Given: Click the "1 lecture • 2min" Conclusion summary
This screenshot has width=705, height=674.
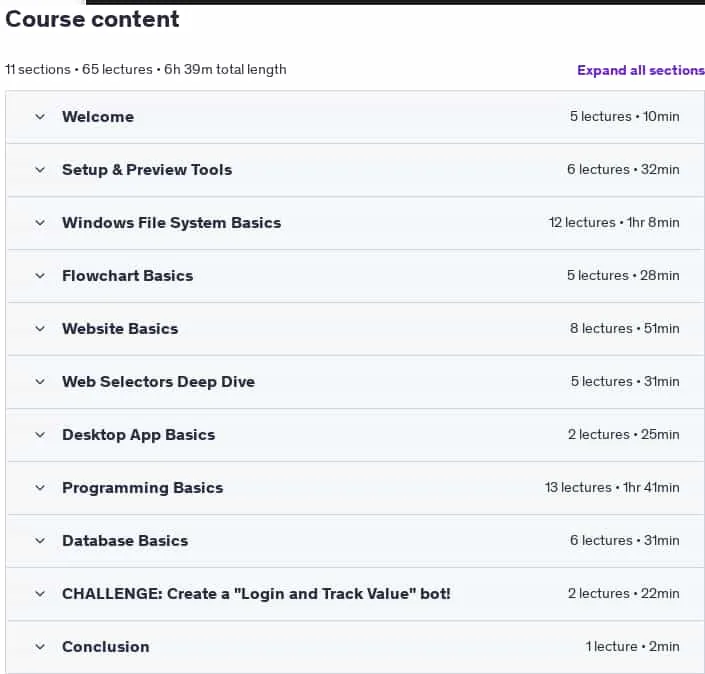Looking at the screenshot, I should pyautogui.click(x=632, y=647).
